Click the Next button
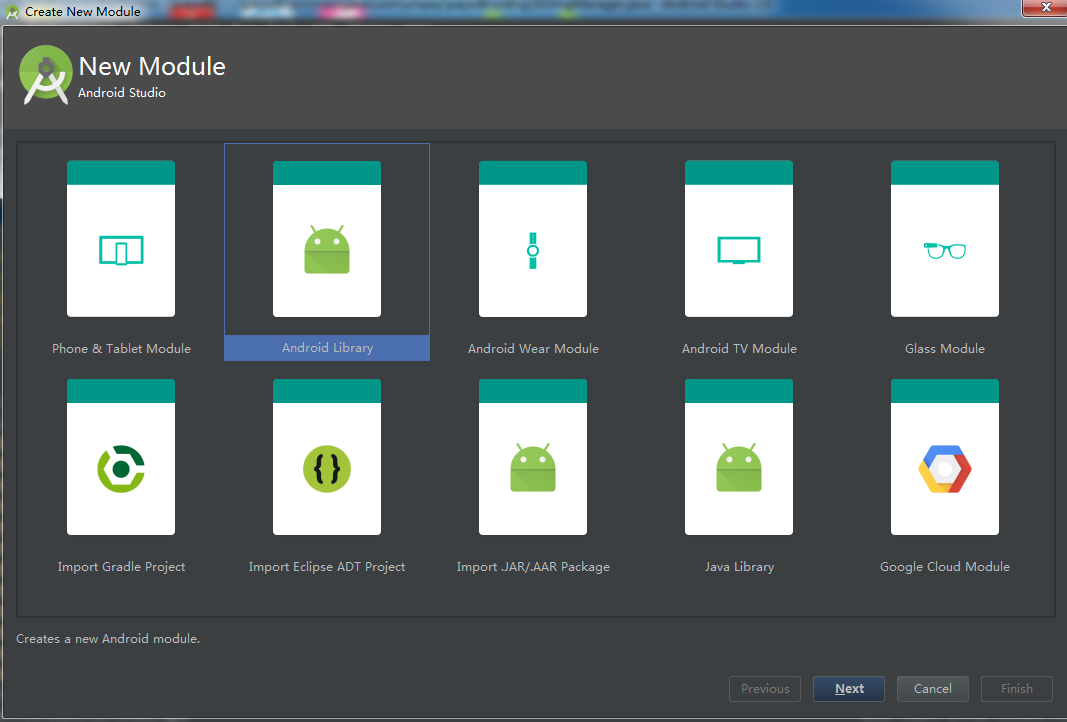This screenshot has width=1067, height=722. [x=849, y=689]
